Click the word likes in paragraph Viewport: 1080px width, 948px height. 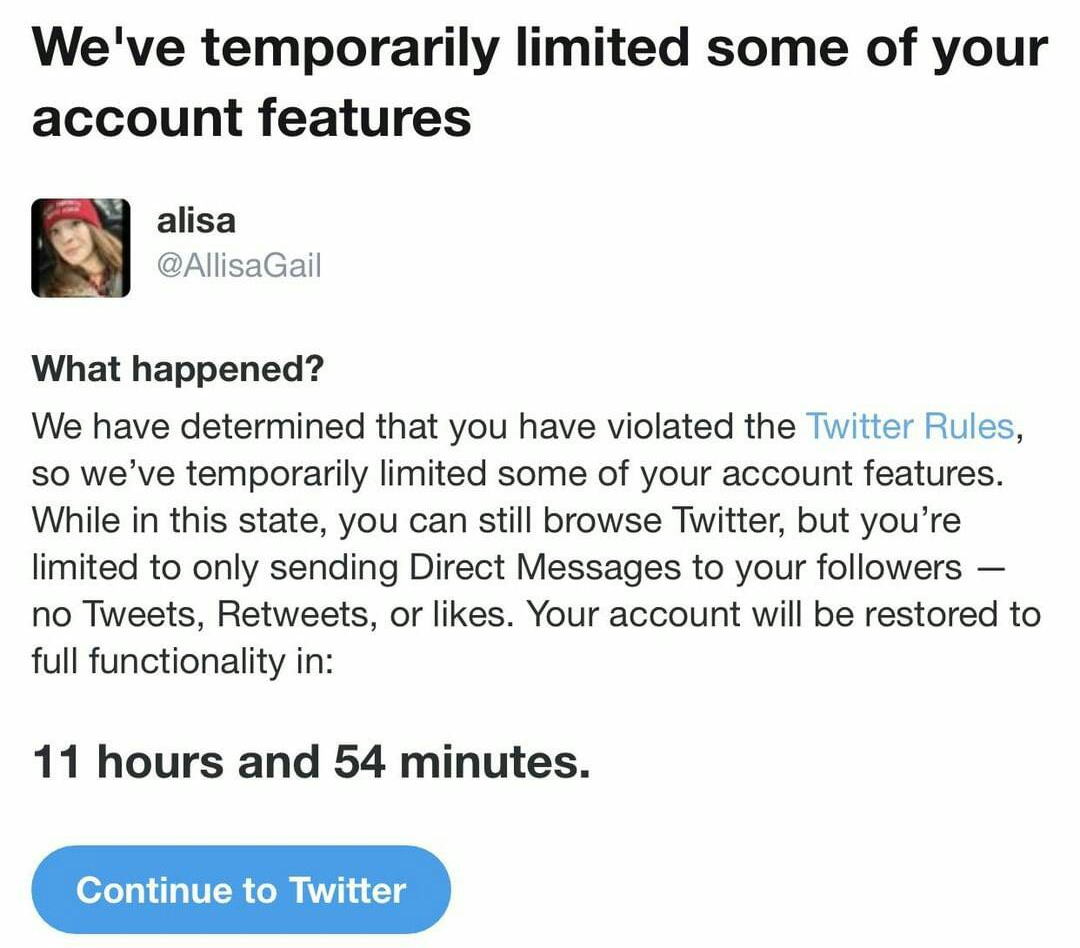(468, 615)
